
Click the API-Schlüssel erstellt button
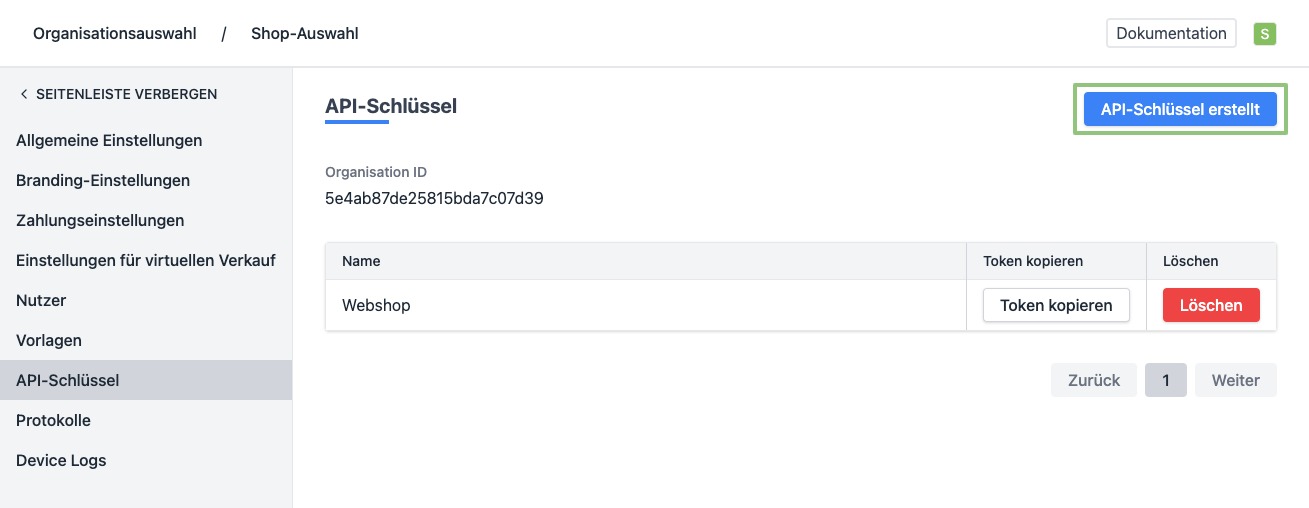point(1180,110)
